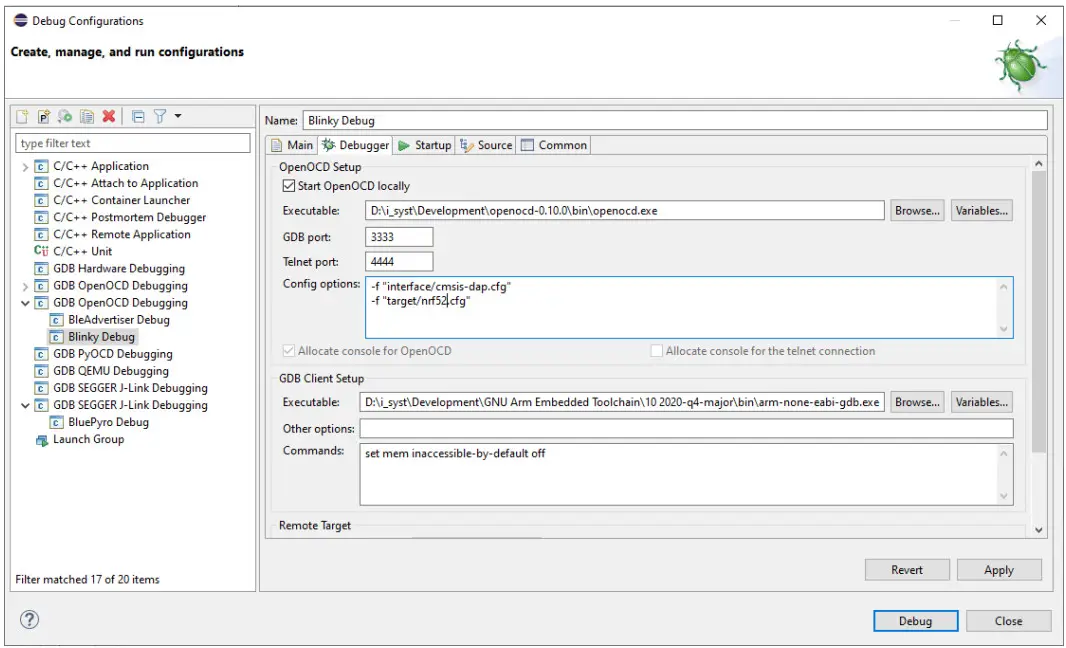Click GDB client Executable path field

coord(621,403)
